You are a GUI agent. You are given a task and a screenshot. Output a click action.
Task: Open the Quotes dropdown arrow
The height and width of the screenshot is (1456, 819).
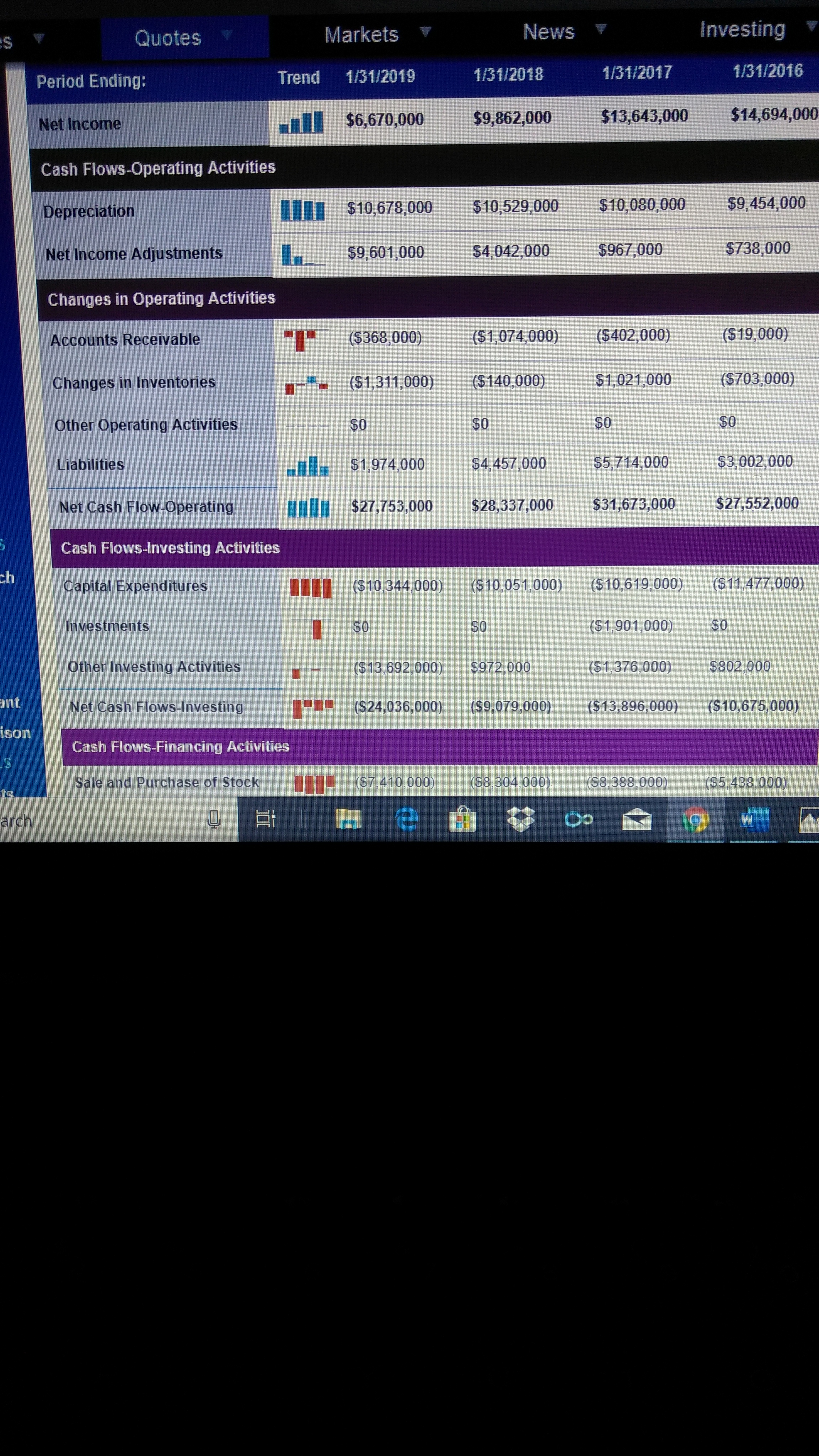228,36
